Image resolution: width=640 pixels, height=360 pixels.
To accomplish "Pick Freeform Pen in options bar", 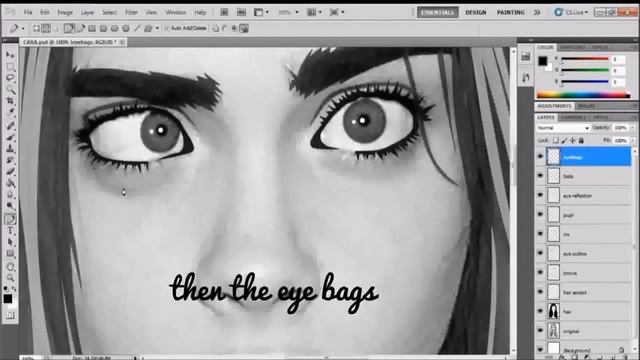I will (x=81, y=28).
